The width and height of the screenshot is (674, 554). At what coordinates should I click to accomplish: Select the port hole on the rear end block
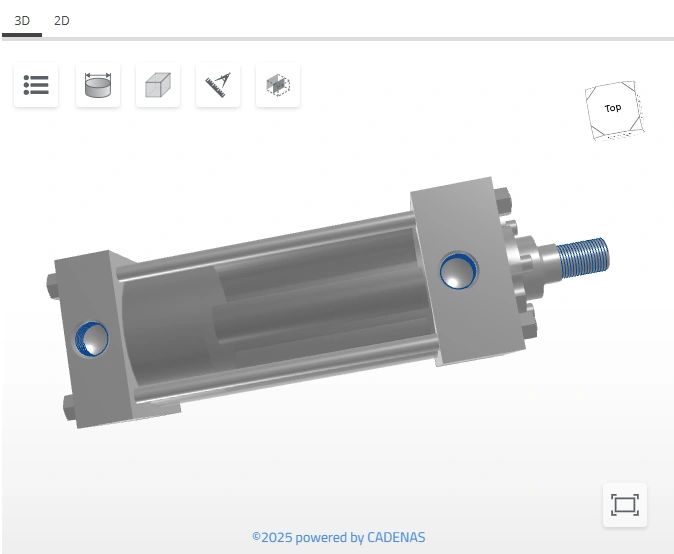(x=92, y=338)
